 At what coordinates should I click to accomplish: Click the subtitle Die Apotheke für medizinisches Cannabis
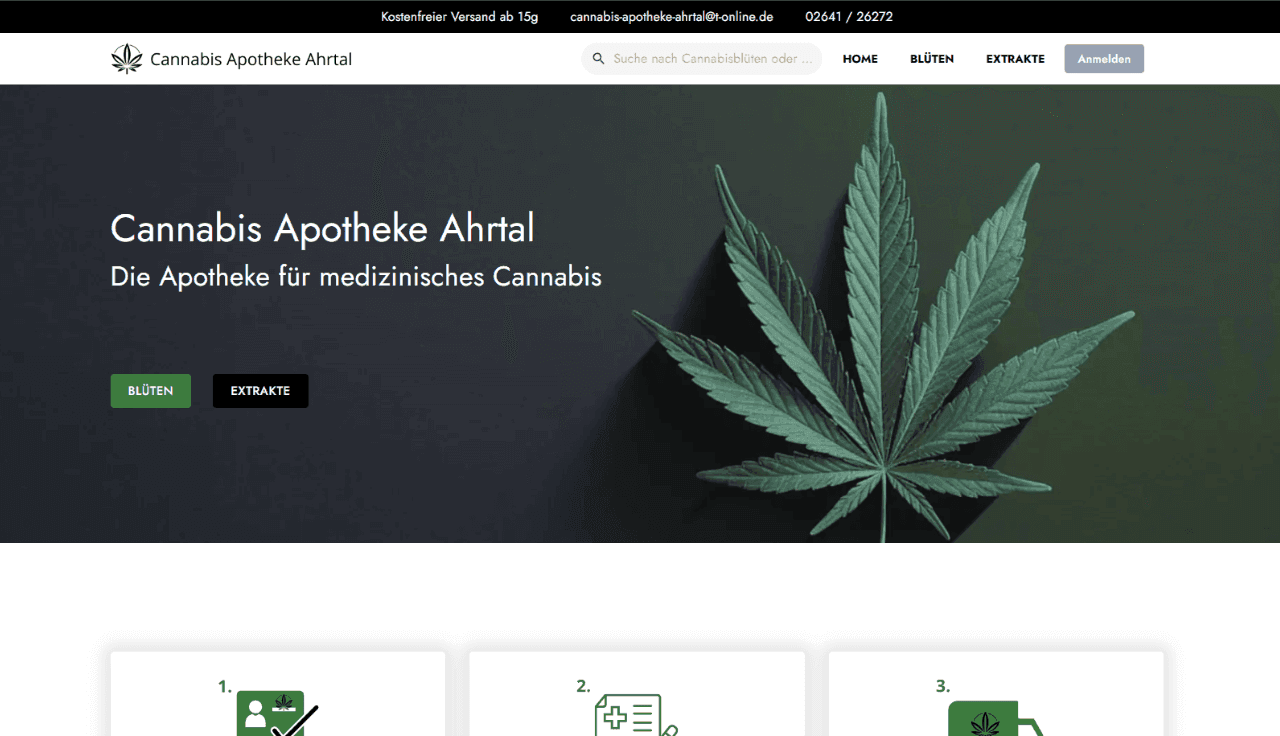coord(356,277)
